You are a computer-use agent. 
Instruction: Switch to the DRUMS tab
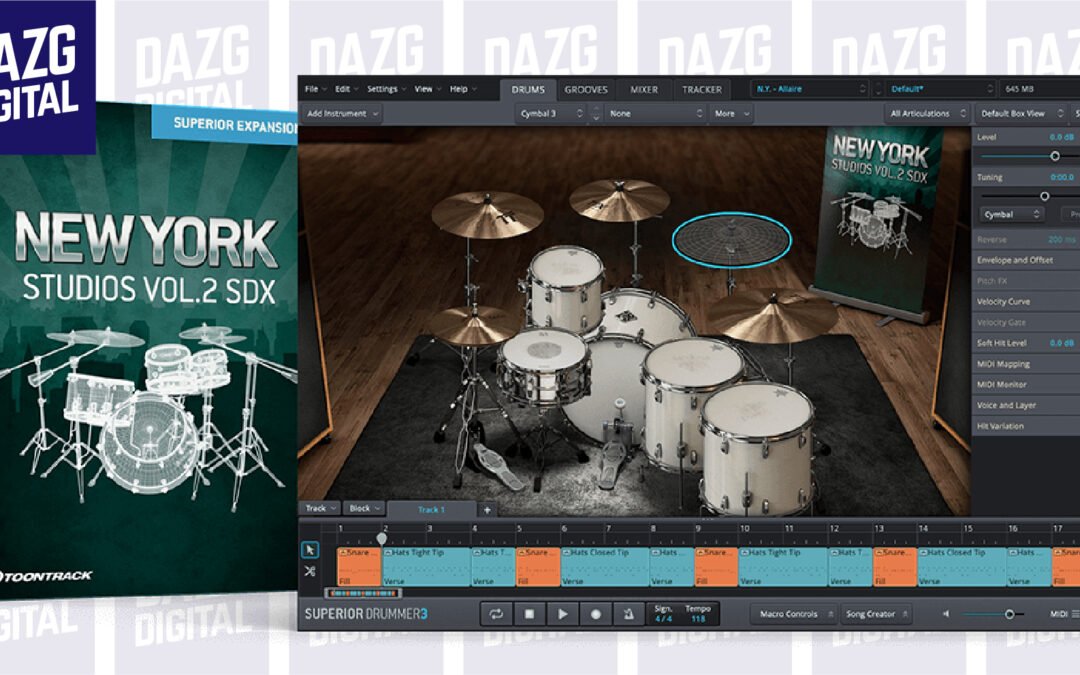point(528,90)
